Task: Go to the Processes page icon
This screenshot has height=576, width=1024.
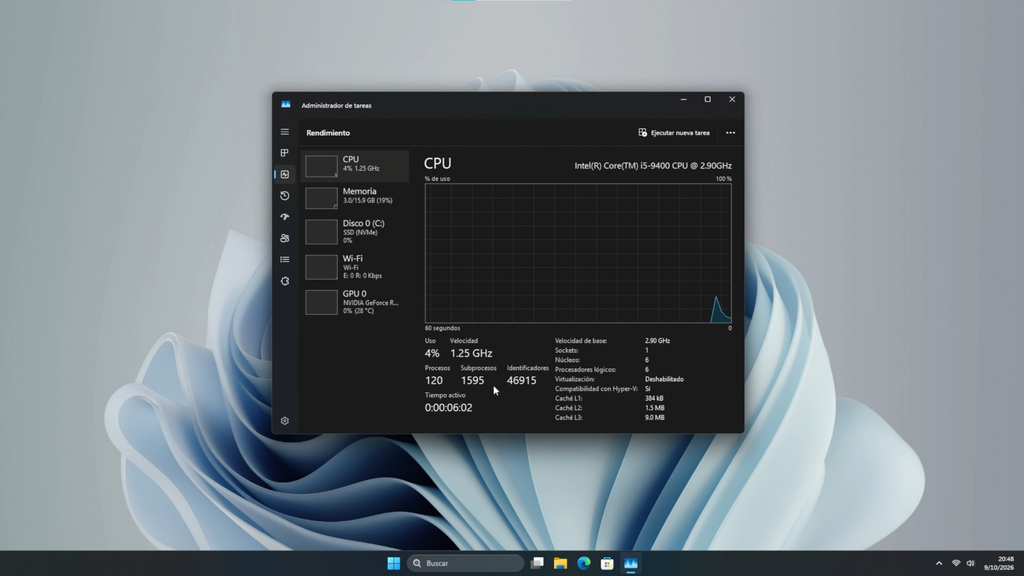Action: (285, 153)
